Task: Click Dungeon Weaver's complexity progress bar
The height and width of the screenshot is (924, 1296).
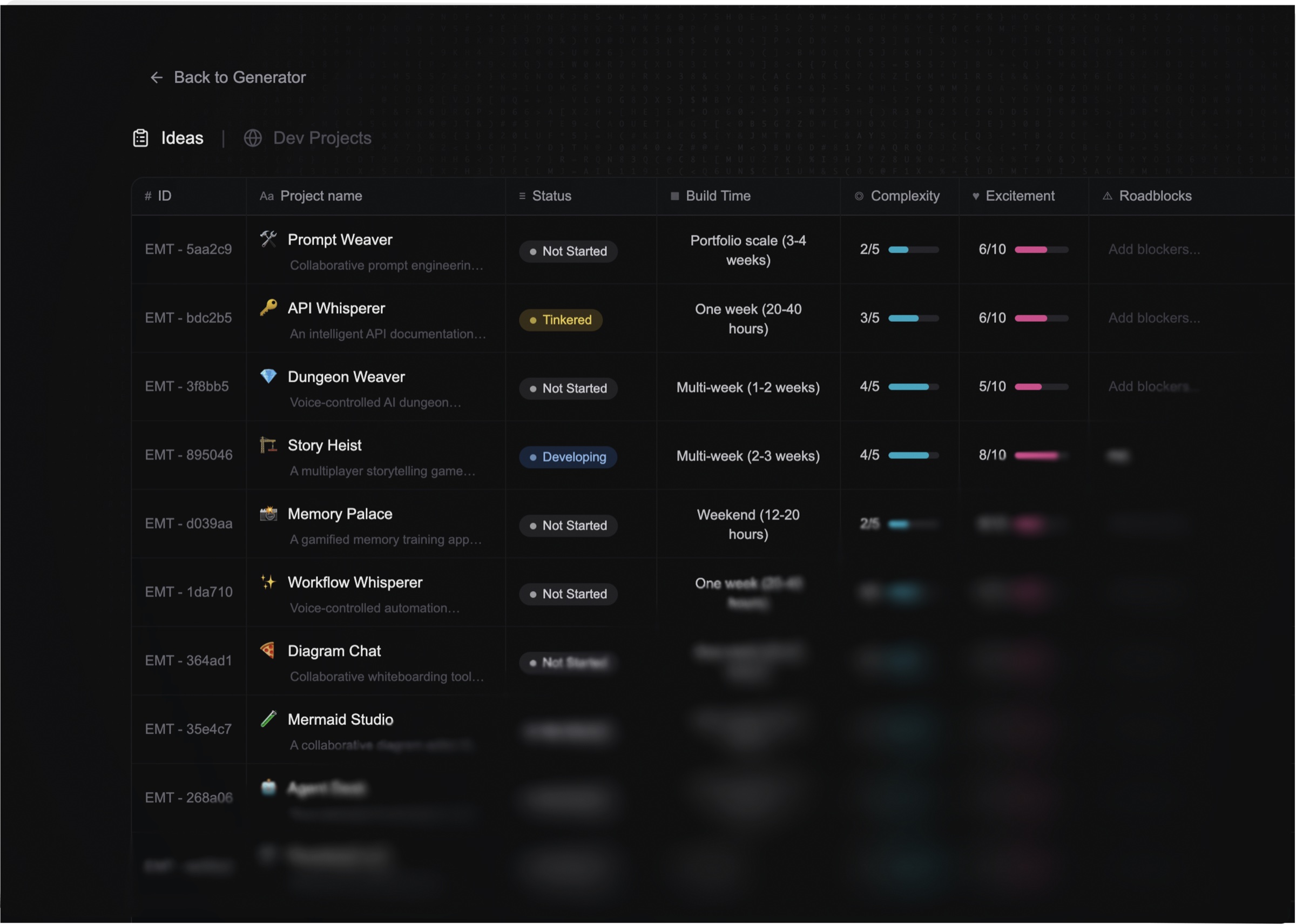Action: (x=913, y=386)
